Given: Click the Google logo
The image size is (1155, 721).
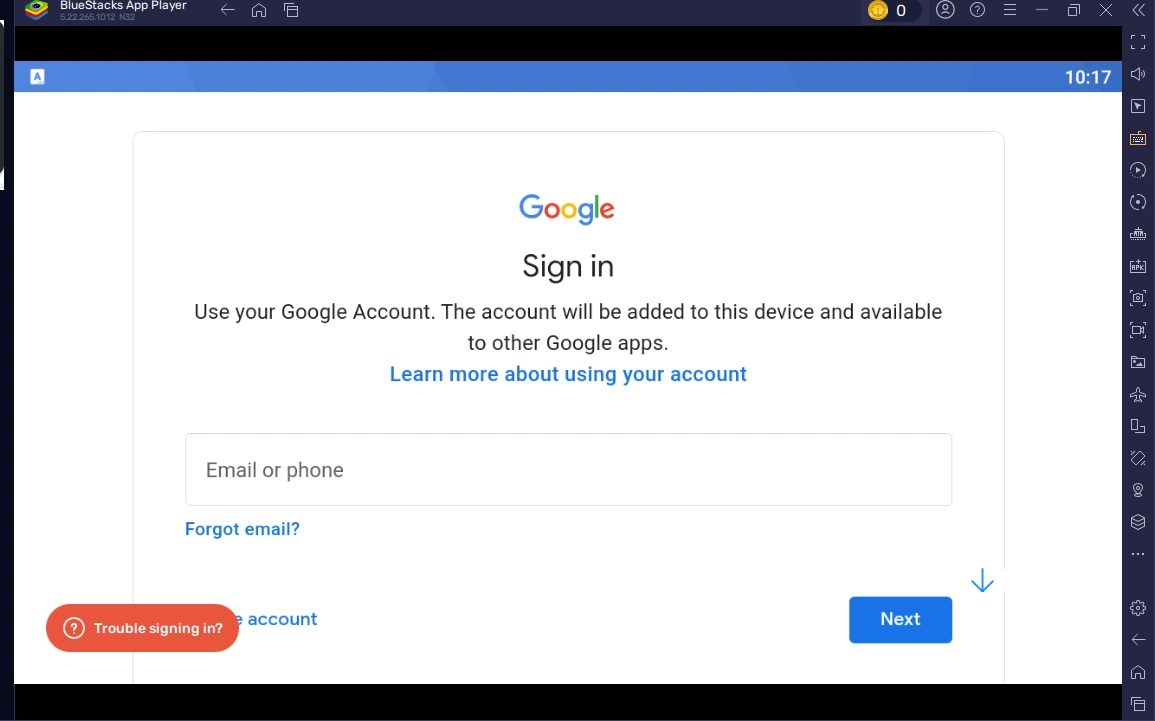Looking at the screenshot, I should tap(566, 209).
